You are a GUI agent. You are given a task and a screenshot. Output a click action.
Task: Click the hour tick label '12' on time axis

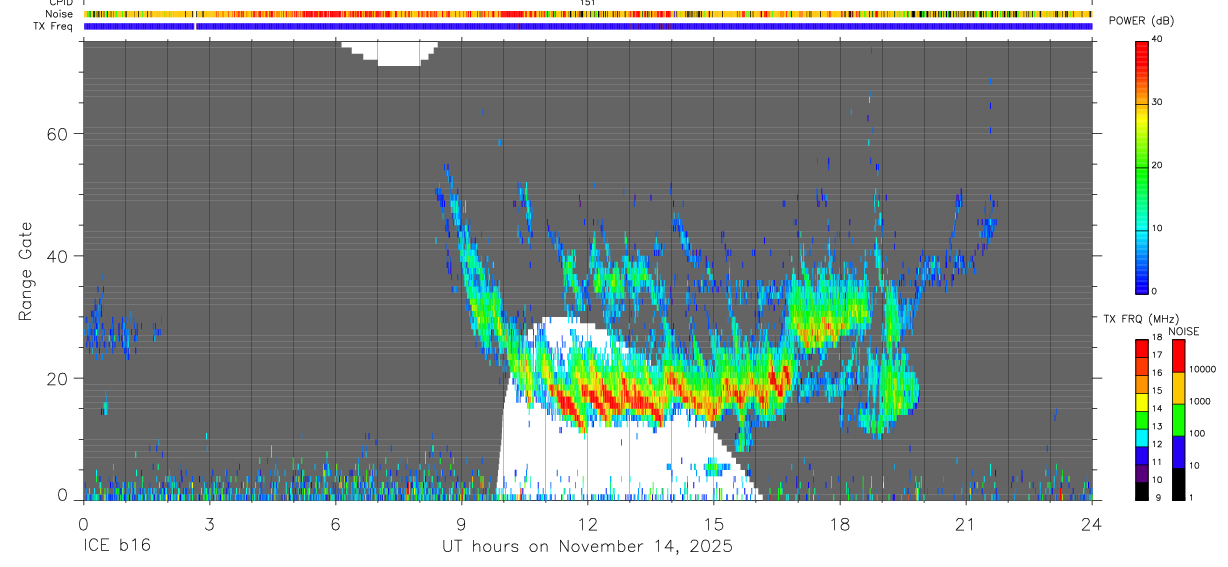587,523
